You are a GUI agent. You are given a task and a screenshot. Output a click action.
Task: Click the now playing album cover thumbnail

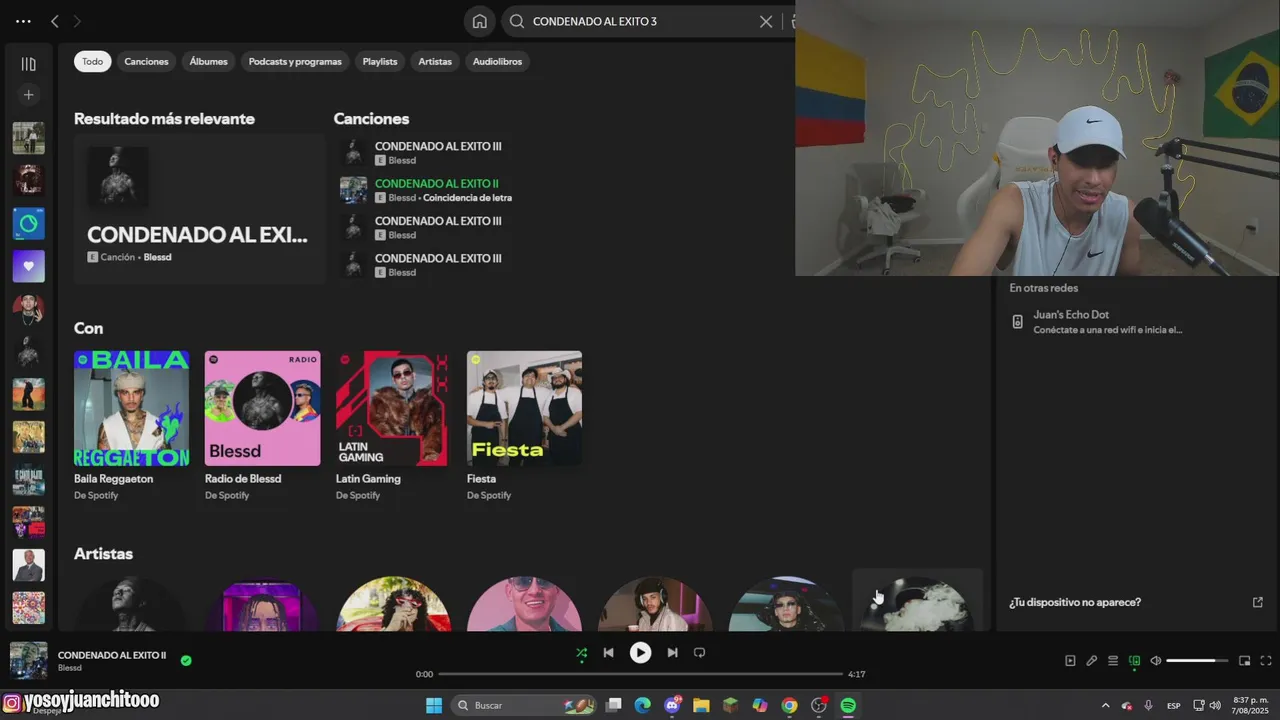click(28, 660)
